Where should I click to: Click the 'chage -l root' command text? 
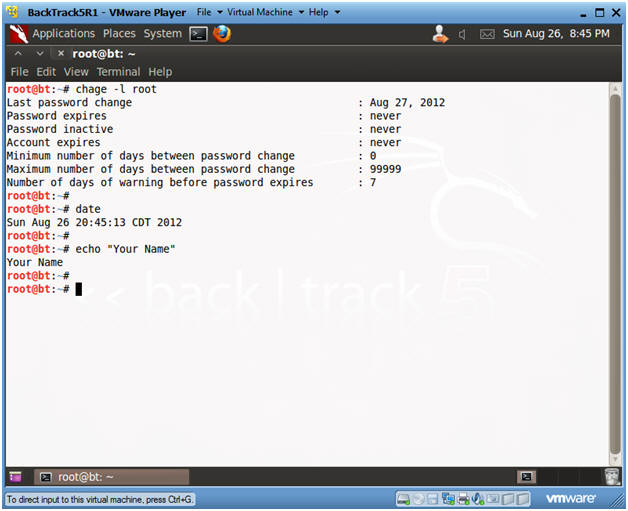(116, 89)
